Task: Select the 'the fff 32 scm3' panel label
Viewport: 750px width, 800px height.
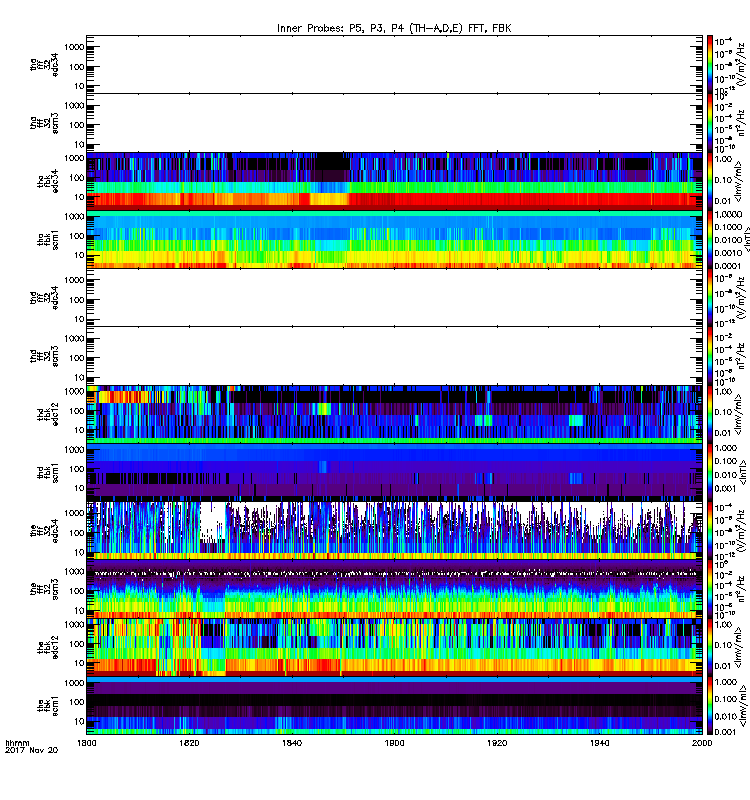Action: click(x=44, y=589)
